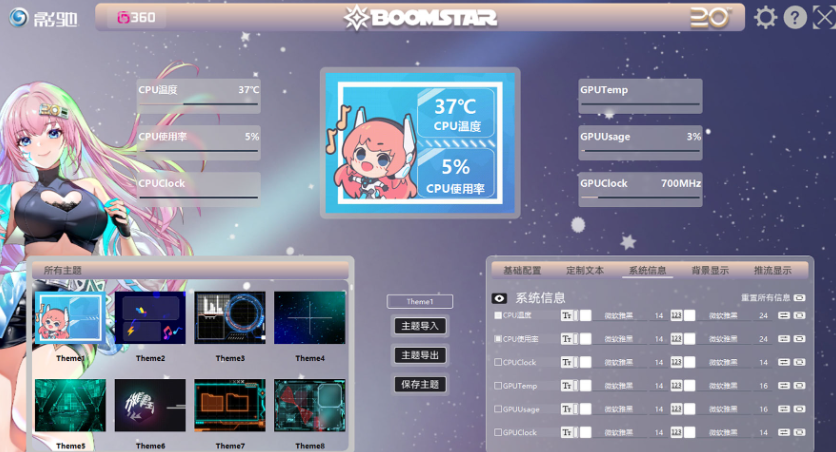The image size is (836, 452).
Task: Click the 123 value style icon for CPU使用率
Action: click(x=676, y=339)
